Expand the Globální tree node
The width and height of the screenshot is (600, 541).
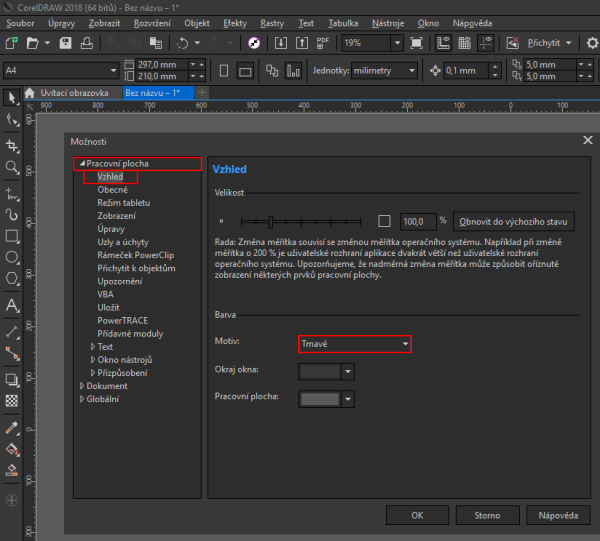tap(82, 399)
